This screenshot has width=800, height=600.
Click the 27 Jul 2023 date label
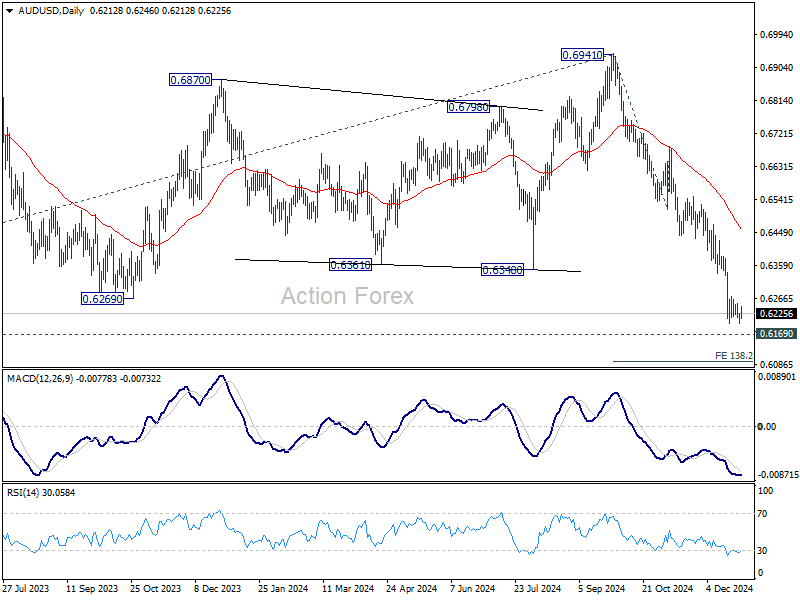(26, 588)
